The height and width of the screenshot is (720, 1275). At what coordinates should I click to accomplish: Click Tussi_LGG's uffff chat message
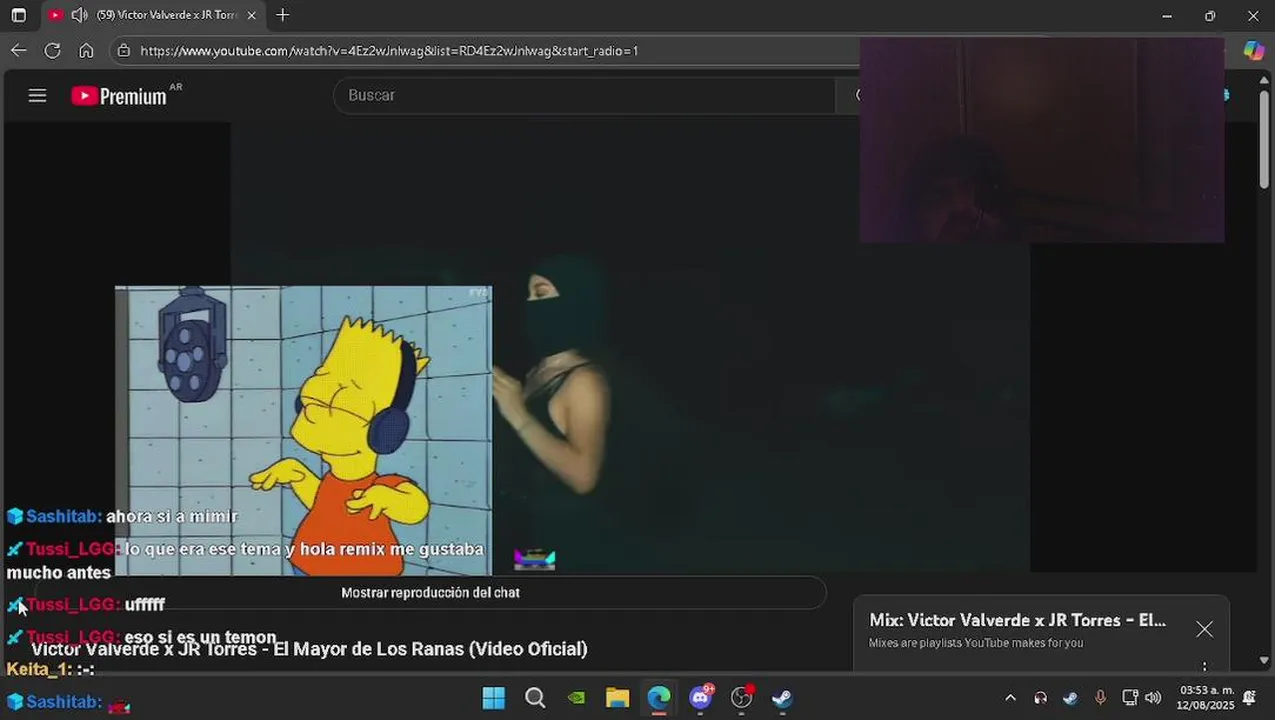145,605
